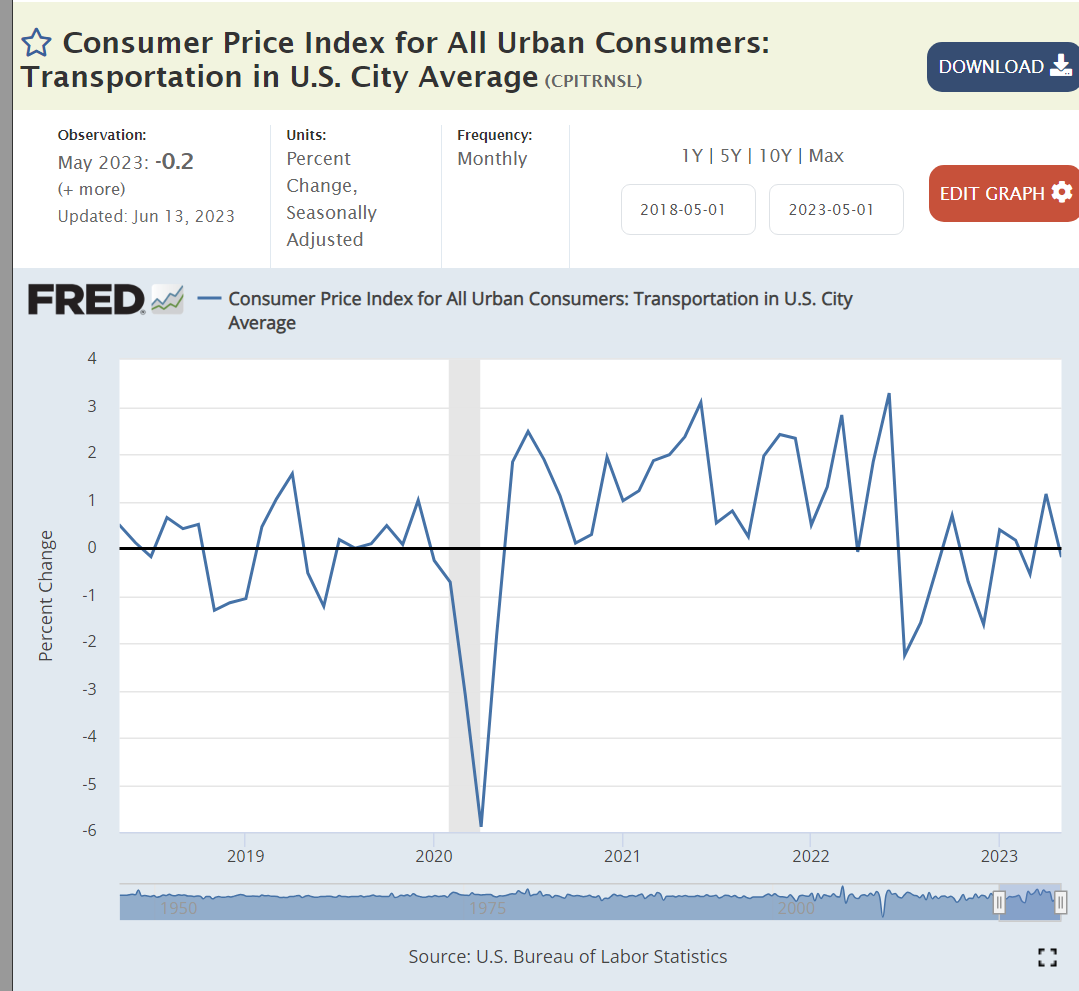
Task: Click the fullscreen icon below chart
Action: 1047,957
